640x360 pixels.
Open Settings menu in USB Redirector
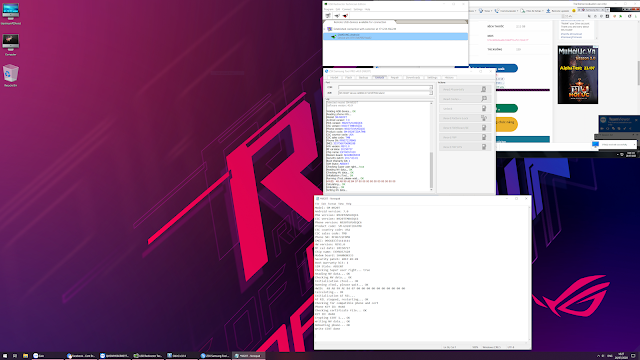[358, 9]
